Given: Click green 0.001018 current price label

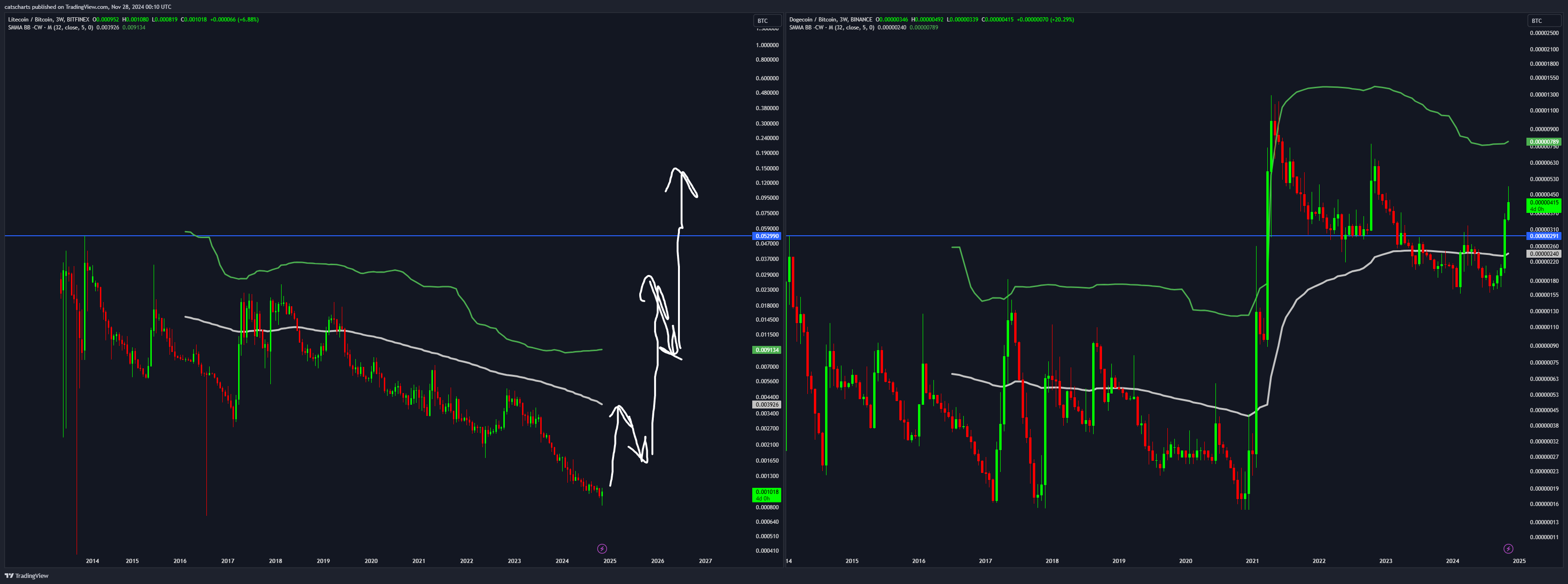Looking at the screenshot, I should point(767,494).
